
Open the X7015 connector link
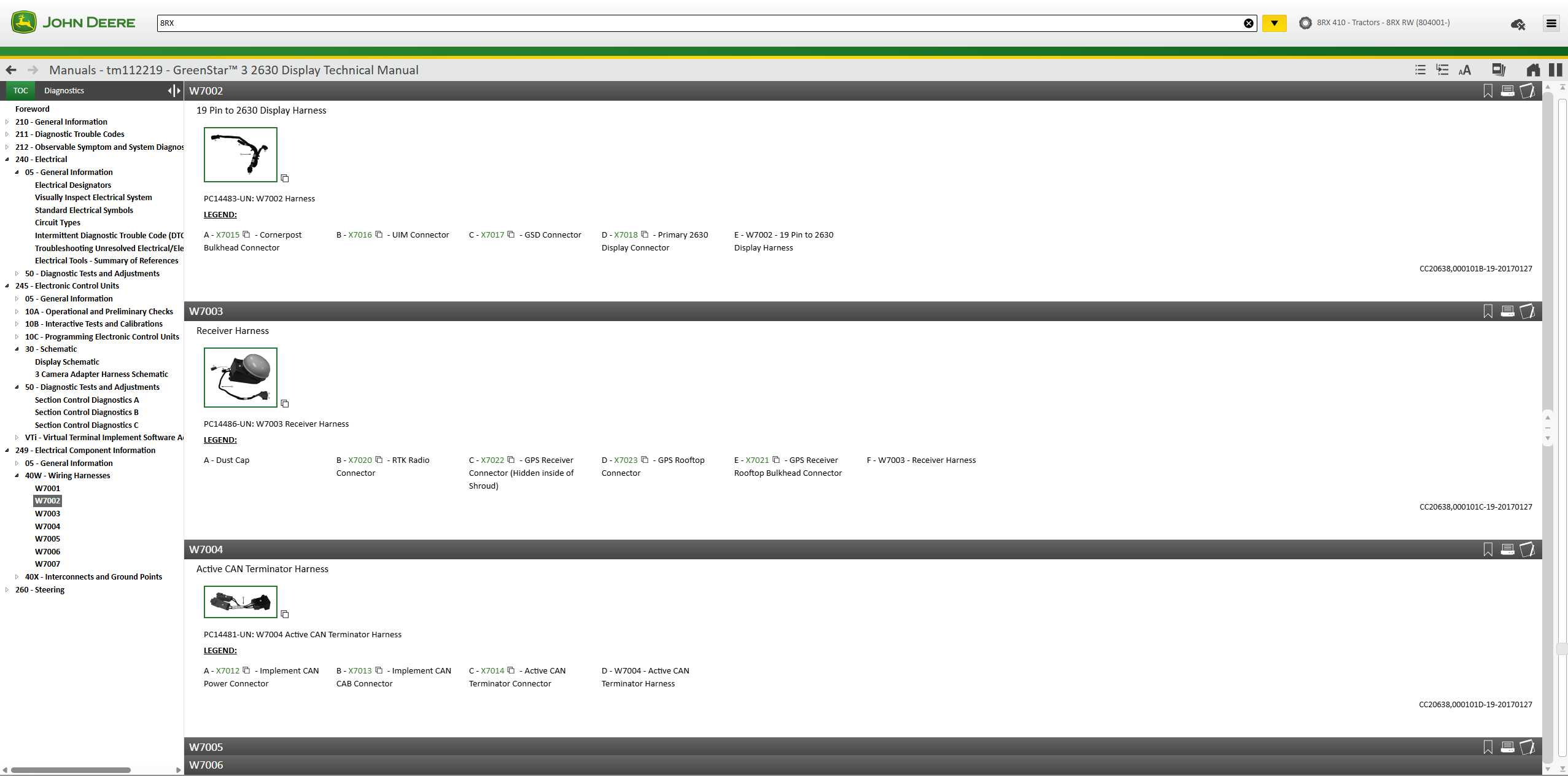click(x=228, y=235)
